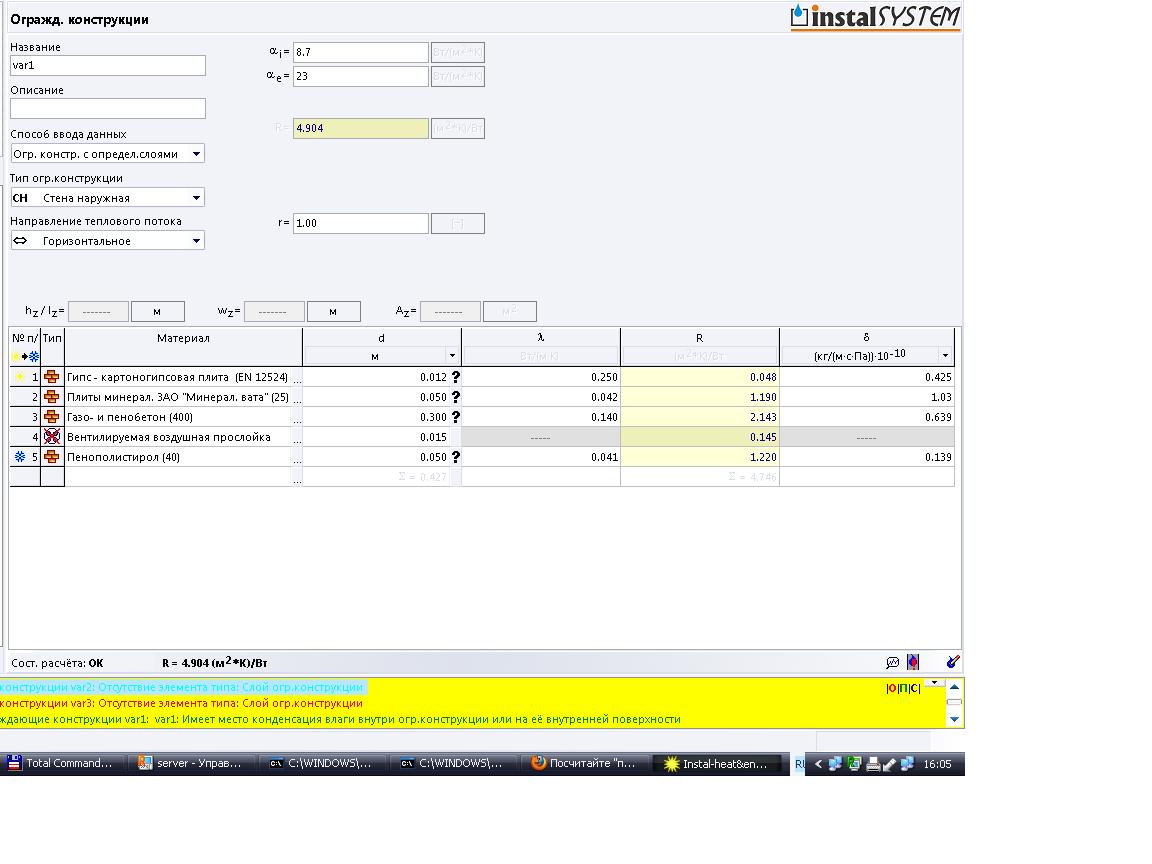Click the Материал column header
The height and width of the screenshot is (864, 1152).
tap(184, 347)
